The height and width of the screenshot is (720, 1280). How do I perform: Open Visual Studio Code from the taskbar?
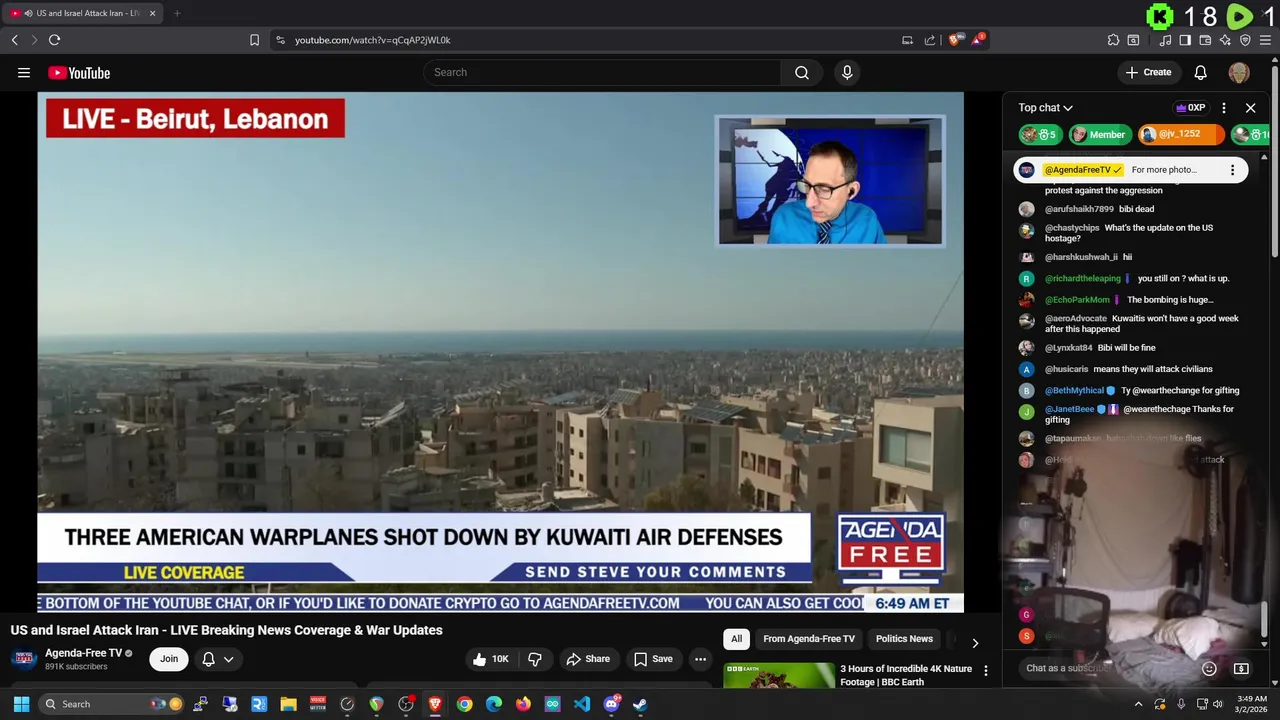click(582, 704)
